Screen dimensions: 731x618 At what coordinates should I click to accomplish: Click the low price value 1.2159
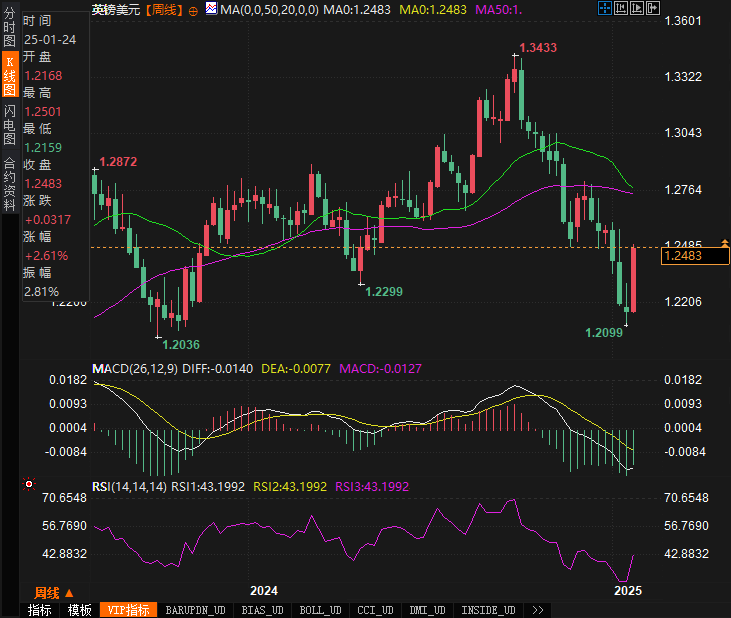point(42,148)
